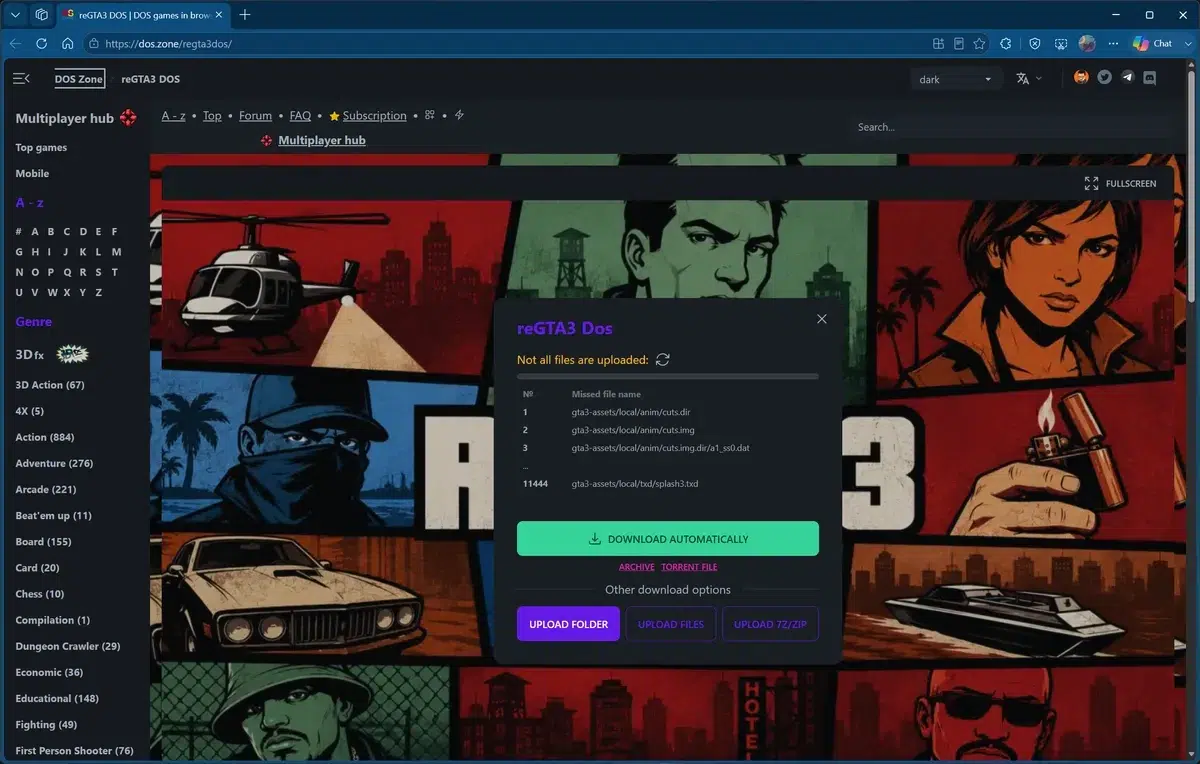Close the reGTA3 Dos dialog

point(822,319)
